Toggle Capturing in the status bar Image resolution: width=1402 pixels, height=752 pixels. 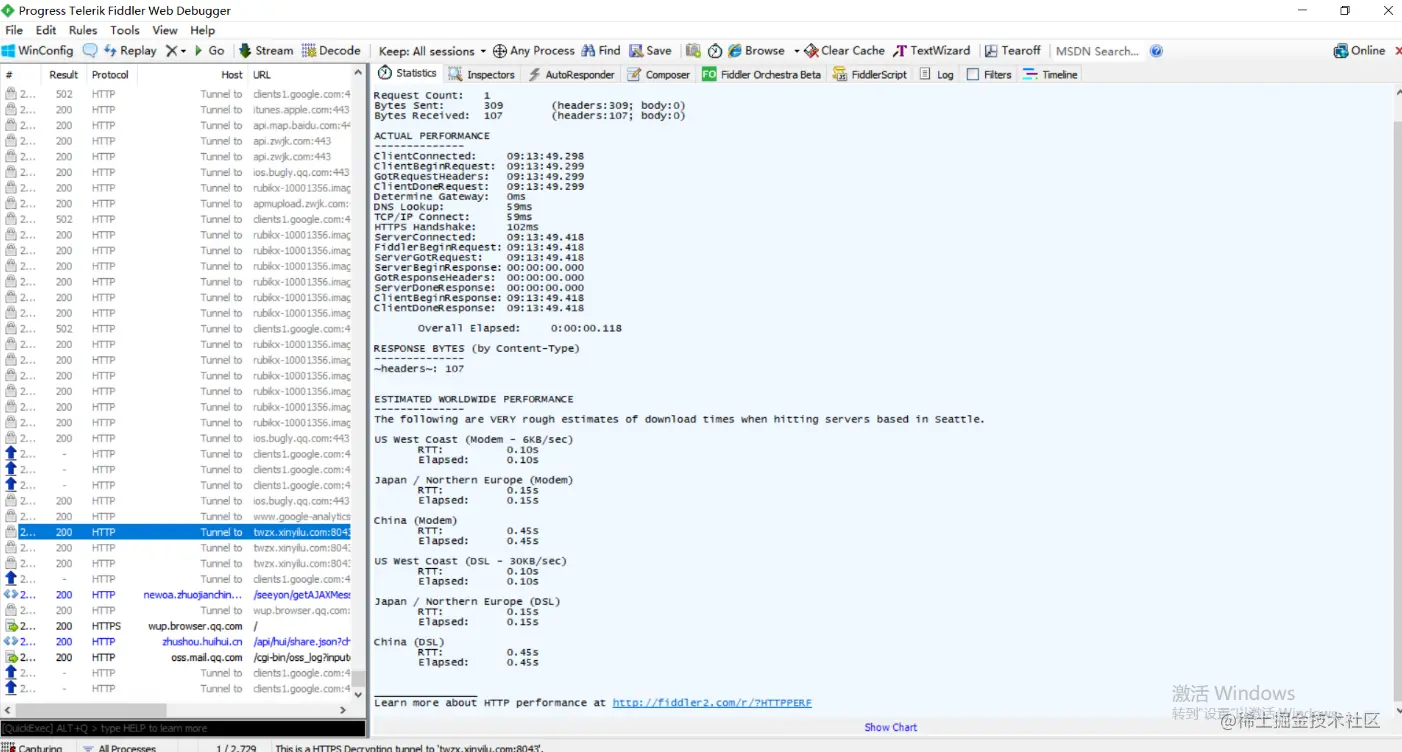pyautogui.click(x=34, y=747)
